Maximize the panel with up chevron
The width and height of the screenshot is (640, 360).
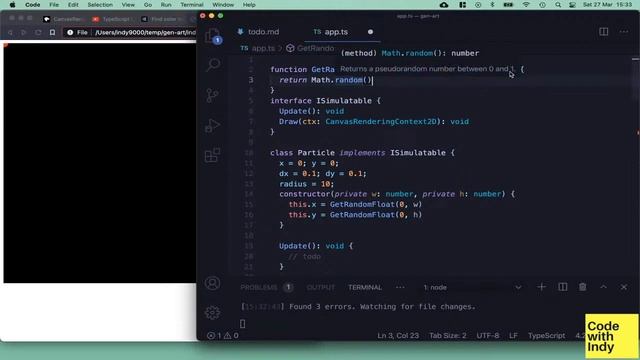click(x=603, y=287)
